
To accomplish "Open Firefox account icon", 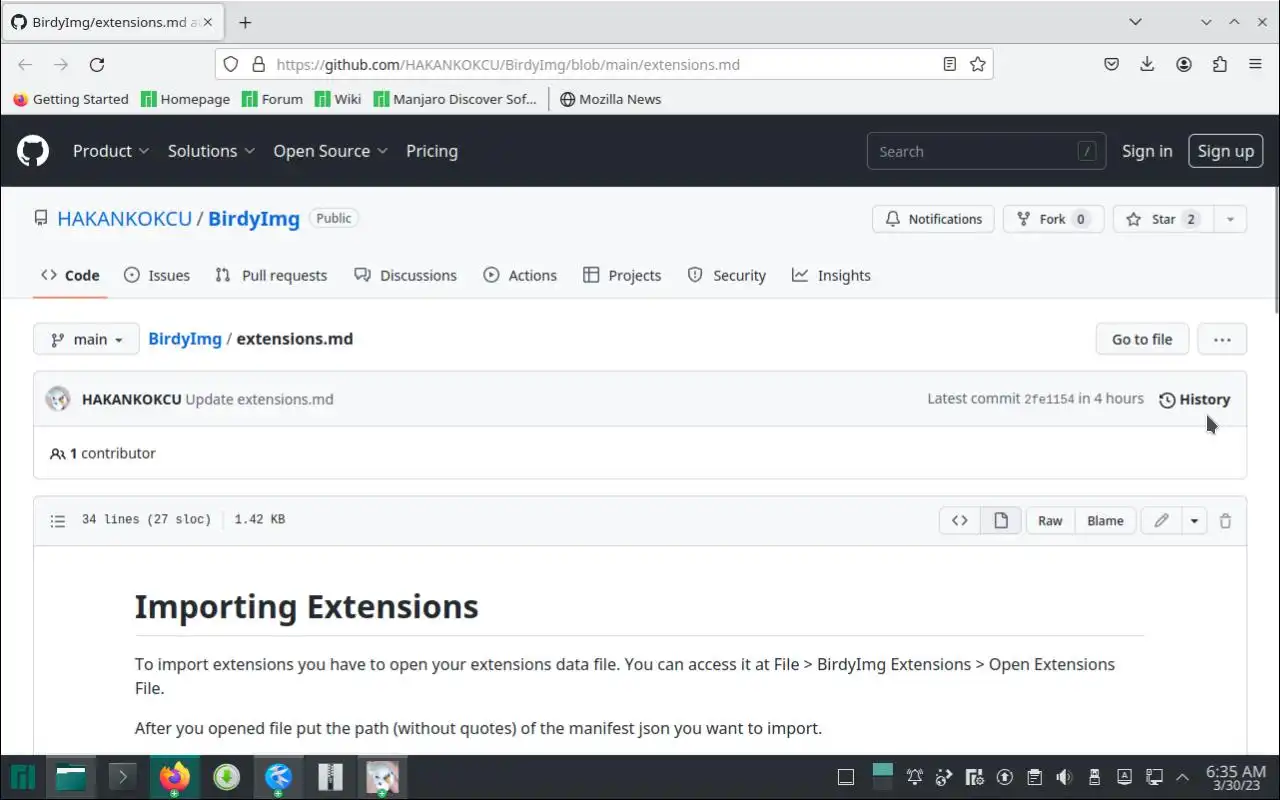I will [x=1184, y=64].
